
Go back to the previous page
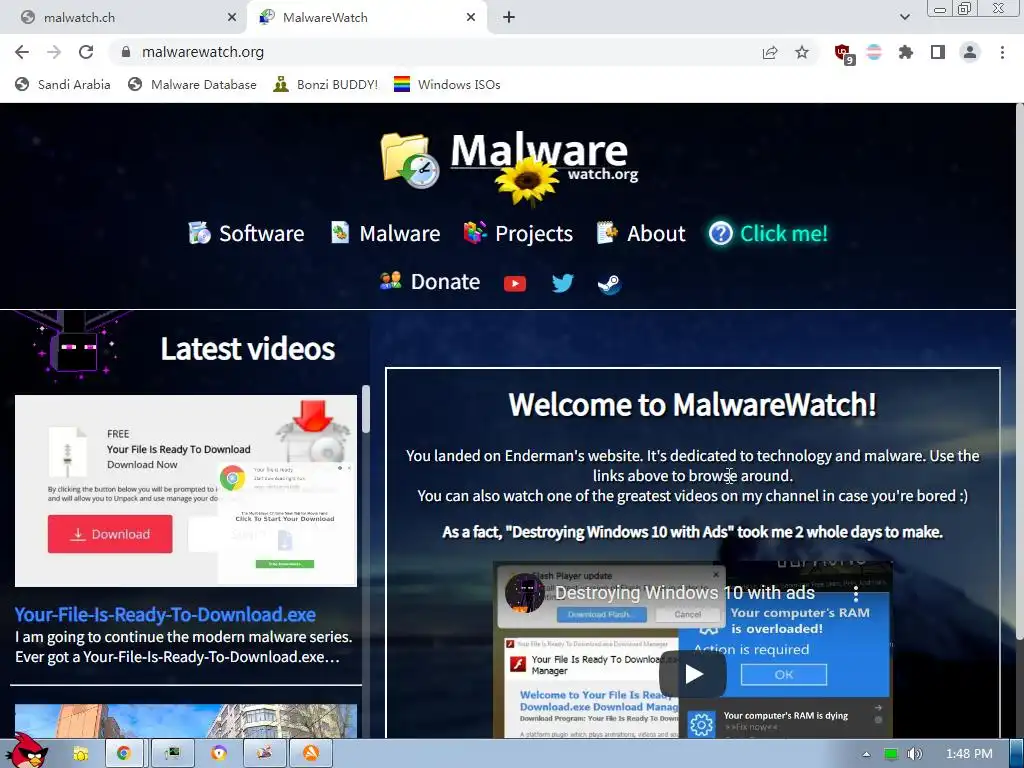click(22, 52)
